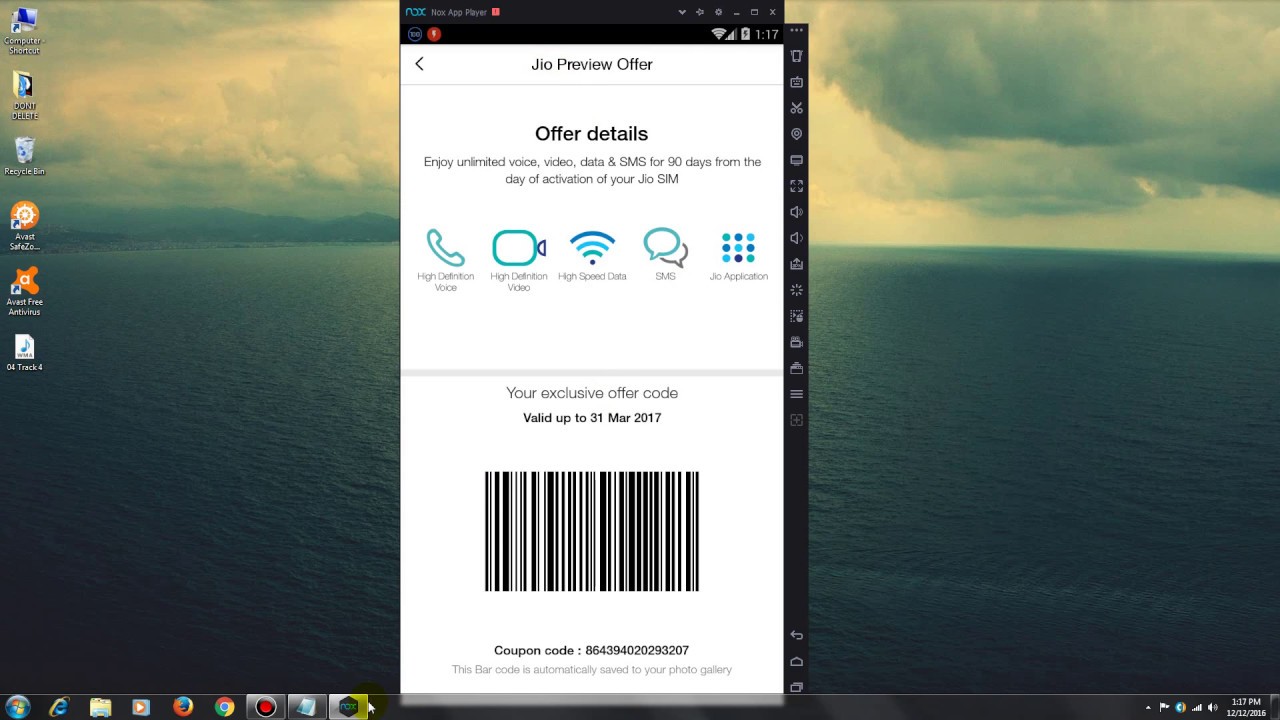This screenshot has width=1280, height=720.
Task: Open the Computer Shortcut desktop icon
Action: click(24, 31)
